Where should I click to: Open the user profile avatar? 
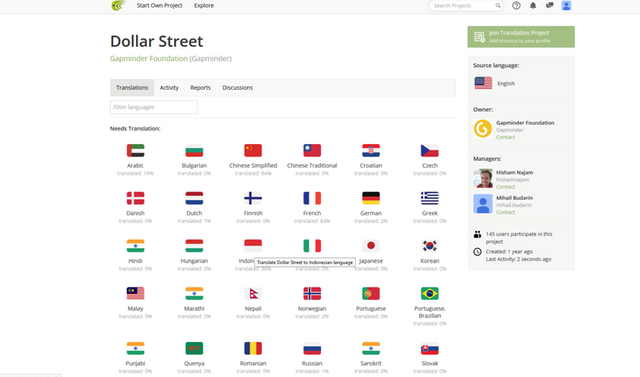click(566, 5)
